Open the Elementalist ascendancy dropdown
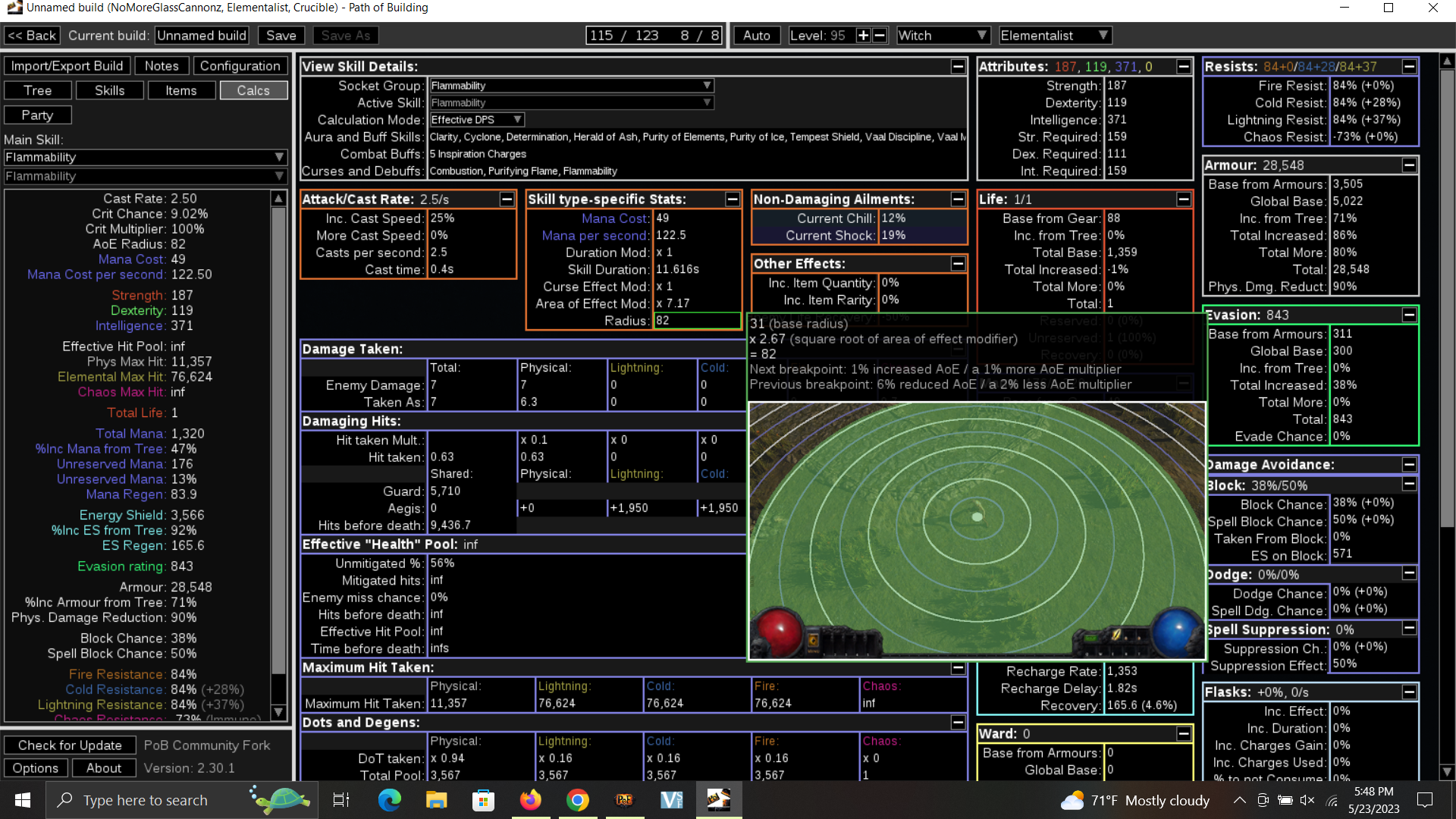This screenshot has width=1456, height=819. 1054,36
